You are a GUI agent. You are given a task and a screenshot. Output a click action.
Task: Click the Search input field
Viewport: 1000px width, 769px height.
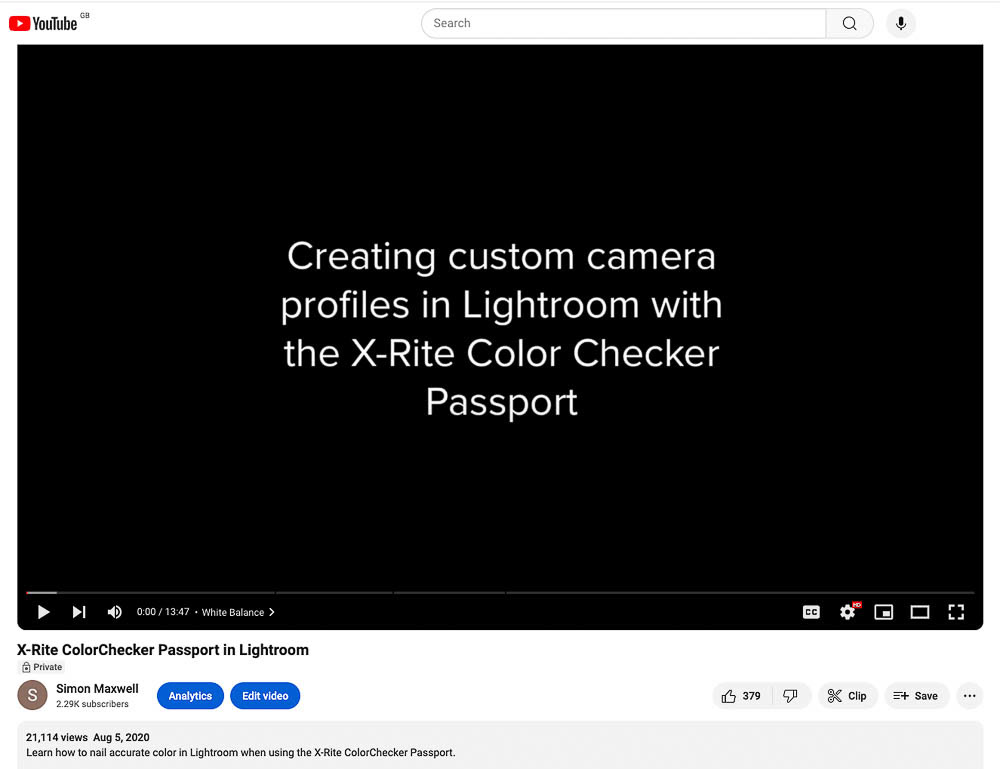point(623,24)
